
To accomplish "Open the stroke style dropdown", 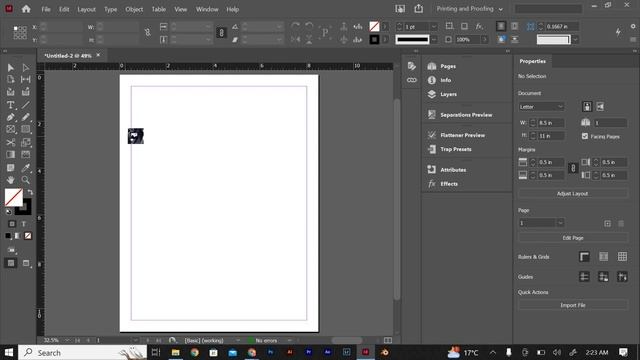I will click(434, 40).
